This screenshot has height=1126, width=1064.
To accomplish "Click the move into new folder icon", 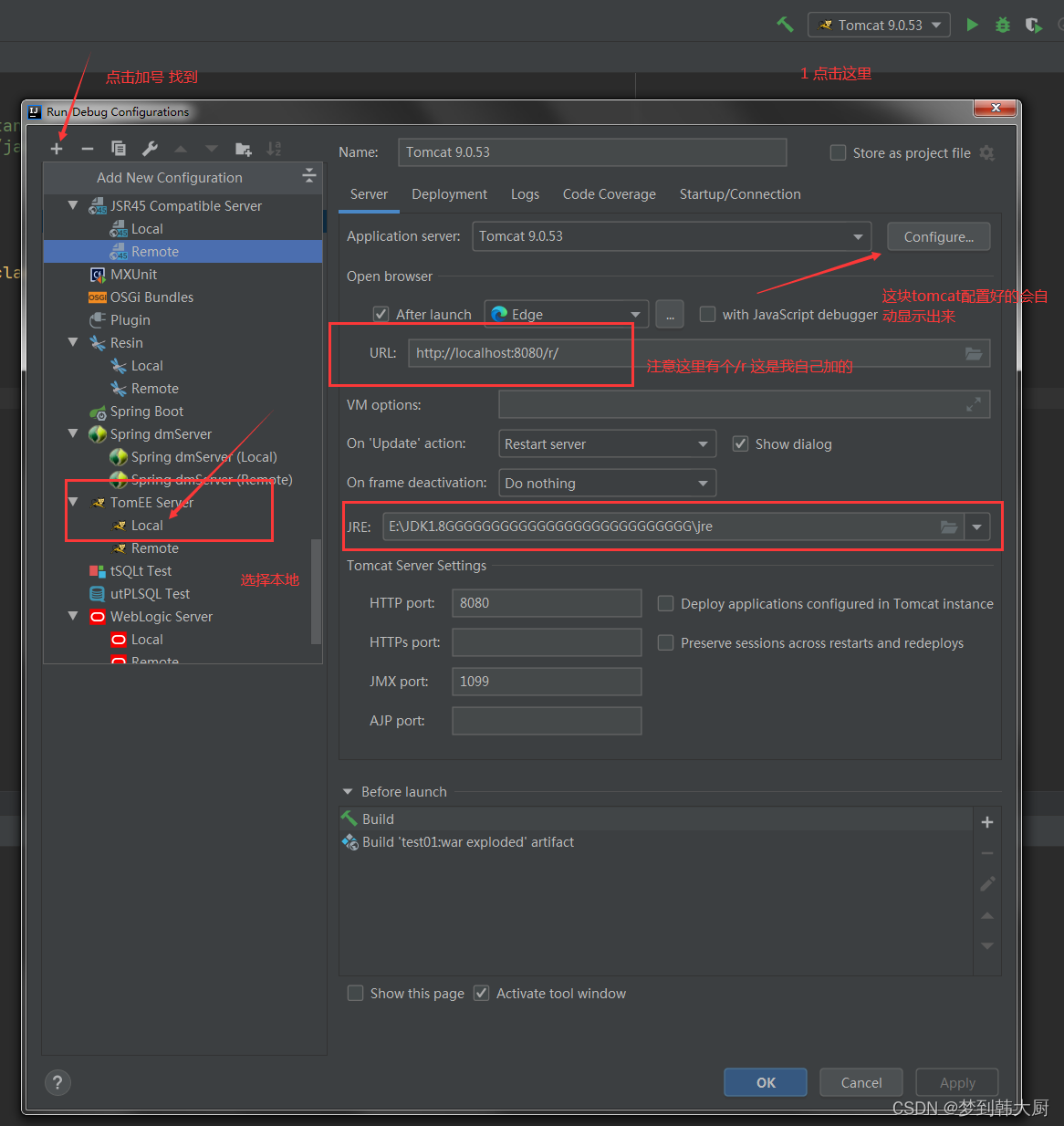I will pos(243,149).
